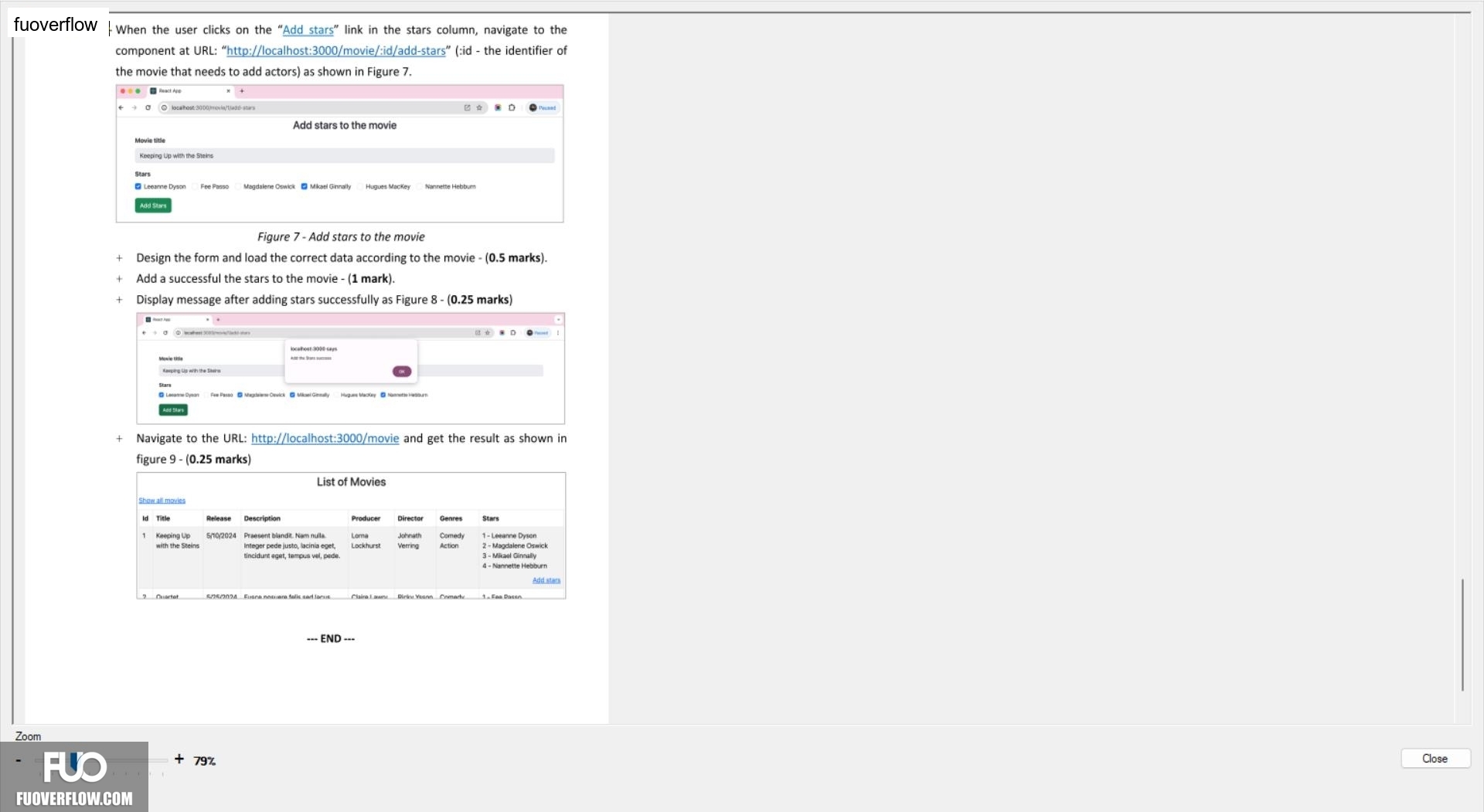Screen dimensions: 1484x812
Task: Click the "Figure 7 - Add stars to the movie" caption
Action: [341, 237]
